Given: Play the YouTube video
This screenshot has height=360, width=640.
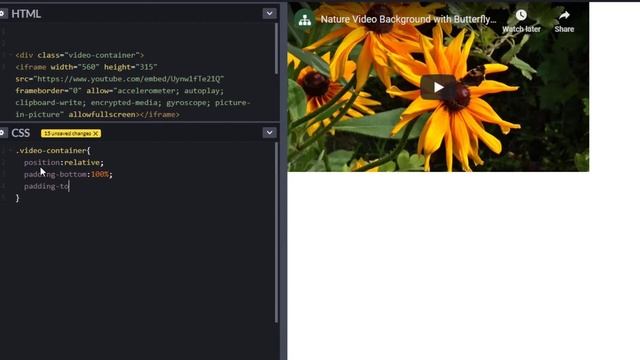Looking at the screenshot, I should [x=438, y=87].
